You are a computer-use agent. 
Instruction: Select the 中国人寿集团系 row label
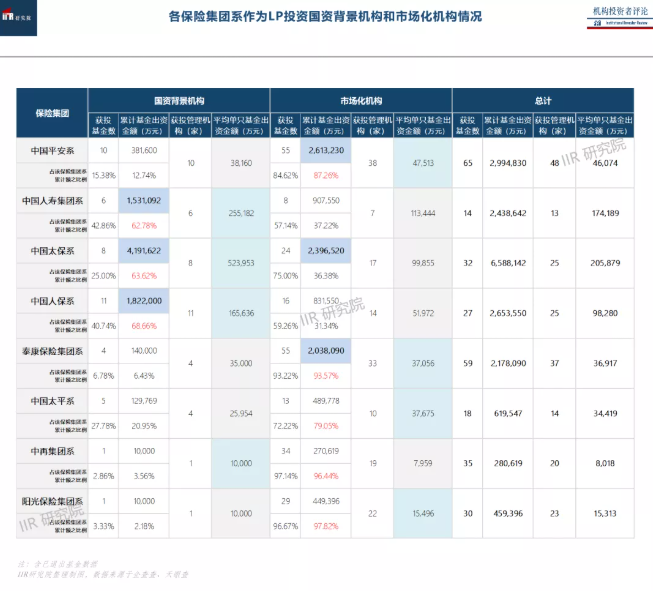[52, 201]
